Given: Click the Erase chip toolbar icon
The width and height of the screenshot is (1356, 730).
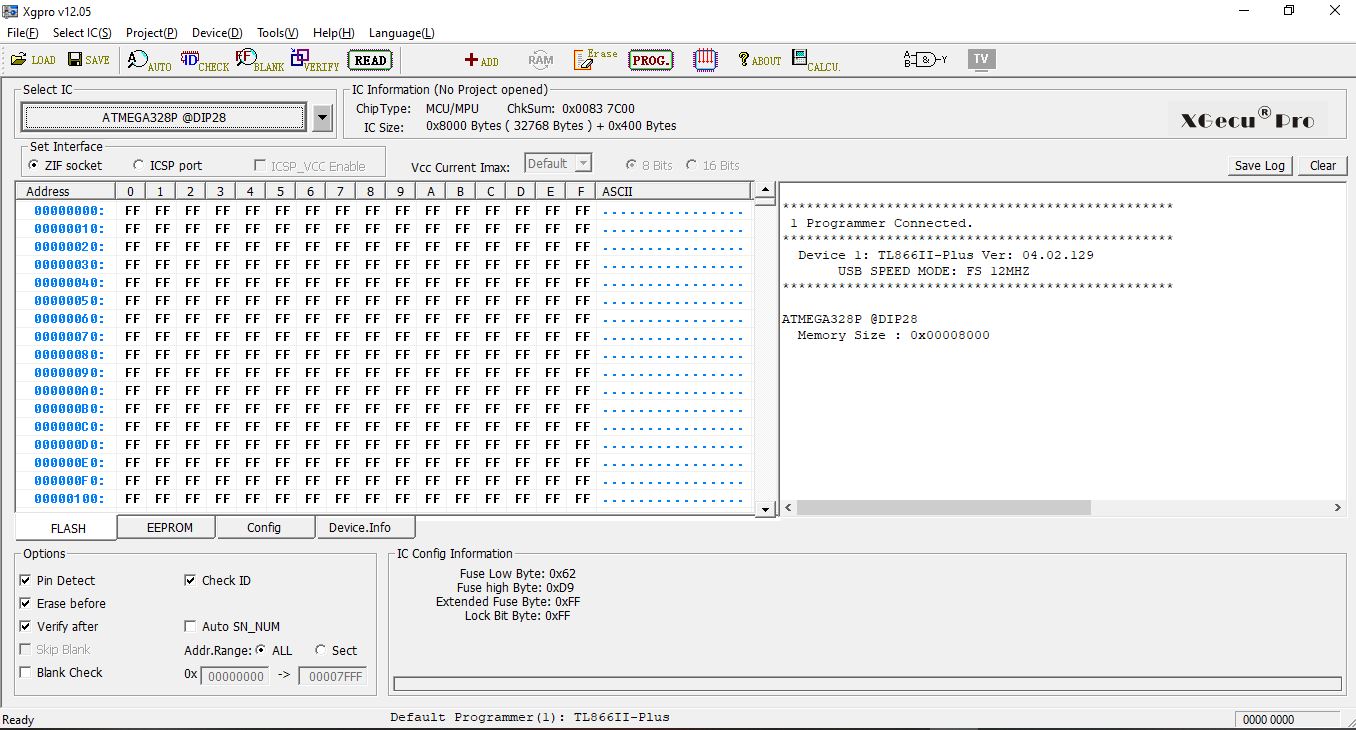Looking at the screenshot, I should pyautogui.click(x=596, y=60).
